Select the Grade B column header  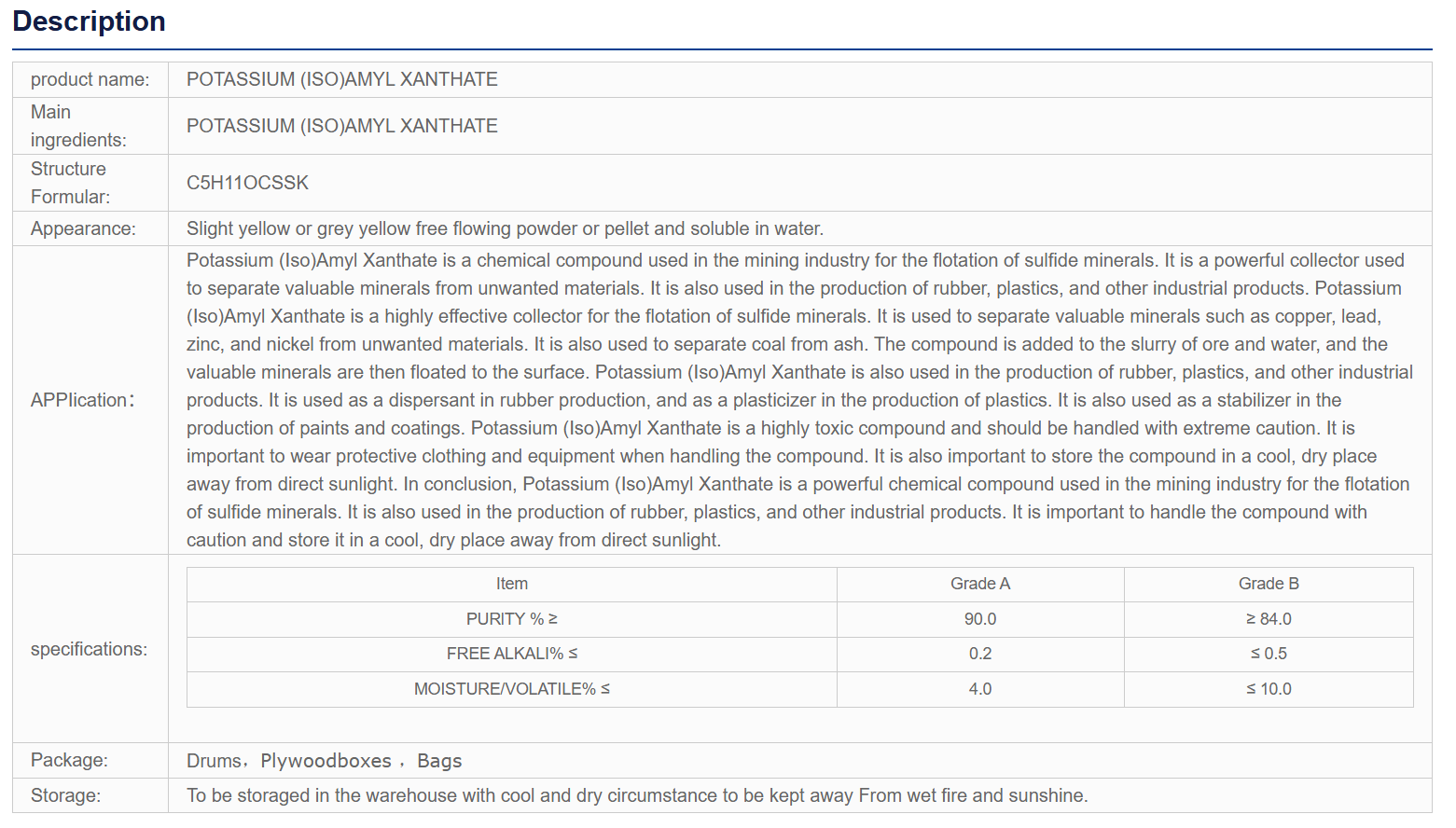[1269, 584]
